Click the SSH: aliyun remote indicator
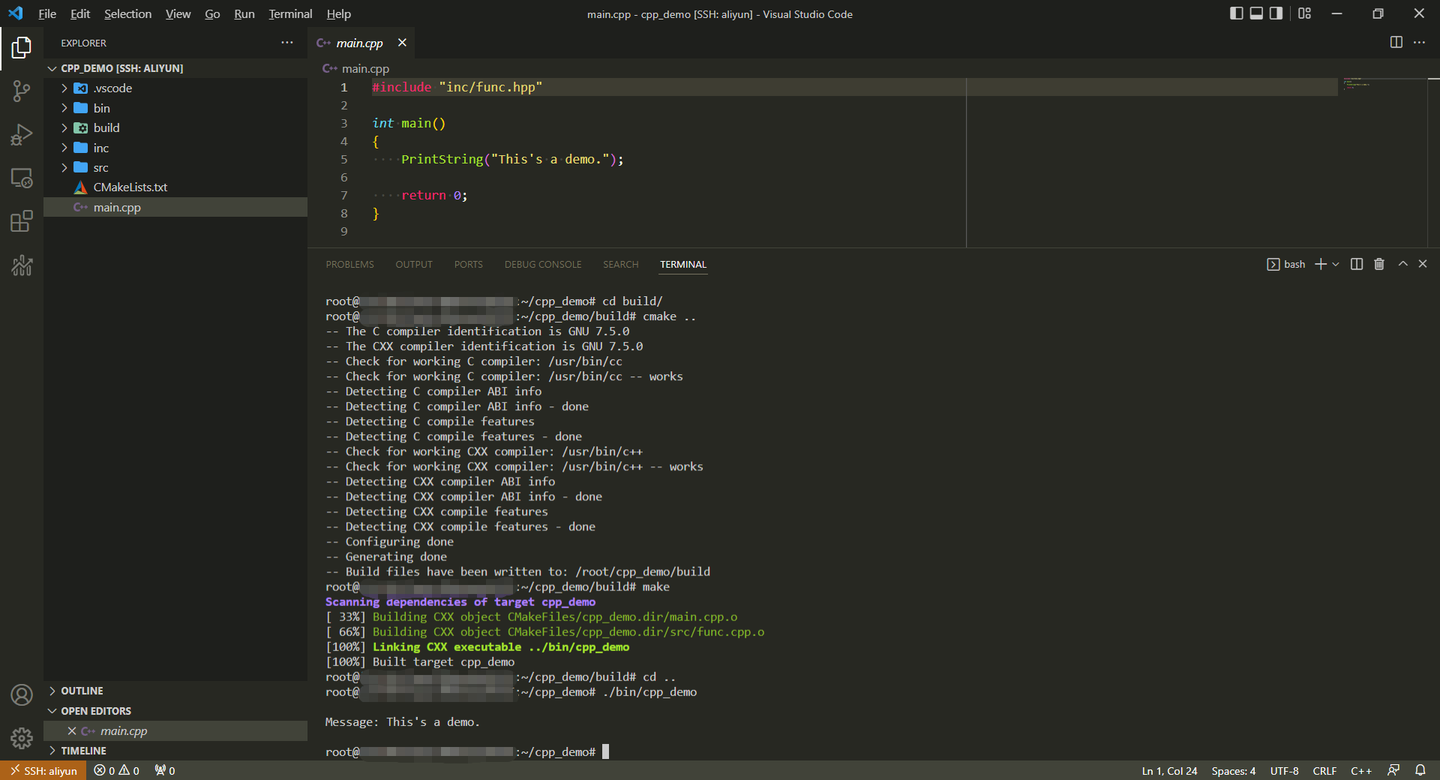 tap(42, 770)
